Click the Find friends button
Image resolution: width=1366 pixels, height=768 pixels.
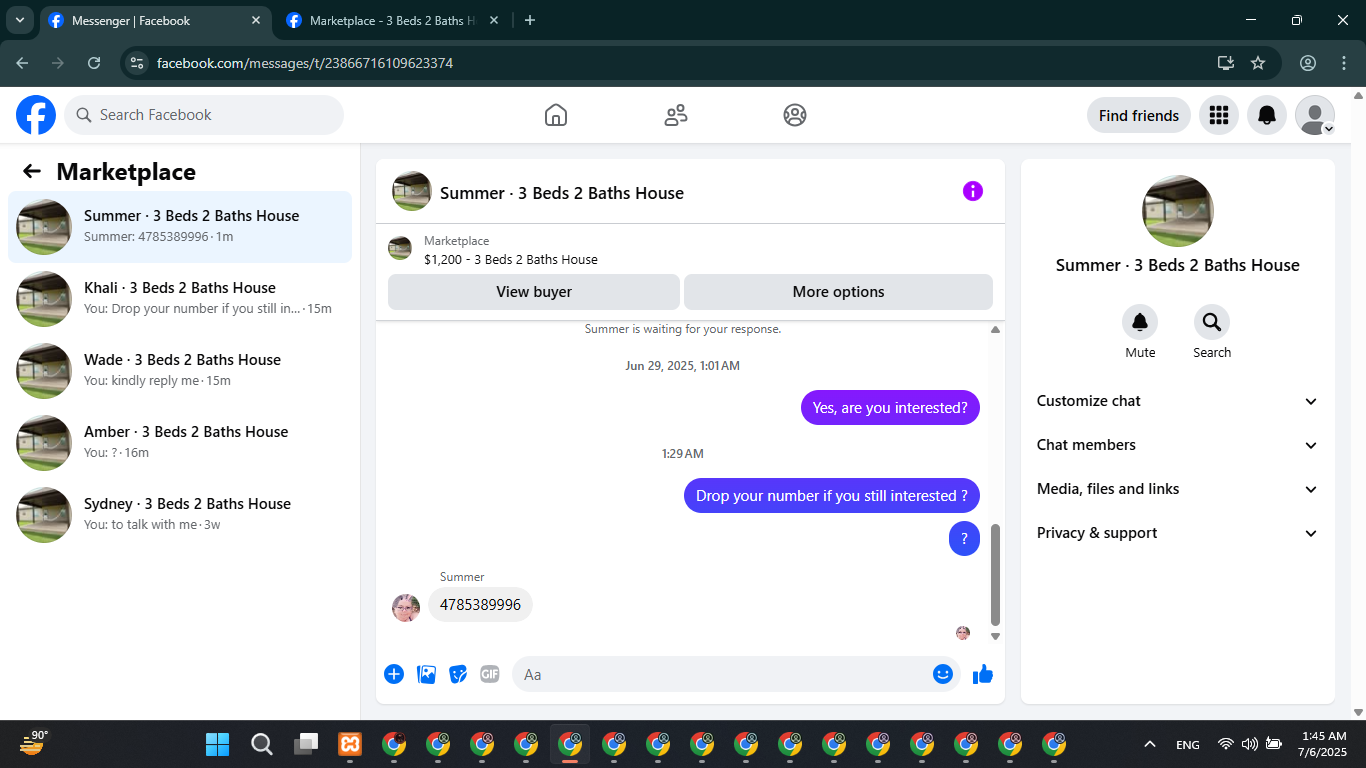pyautogui.click(x=1139, y=115)
